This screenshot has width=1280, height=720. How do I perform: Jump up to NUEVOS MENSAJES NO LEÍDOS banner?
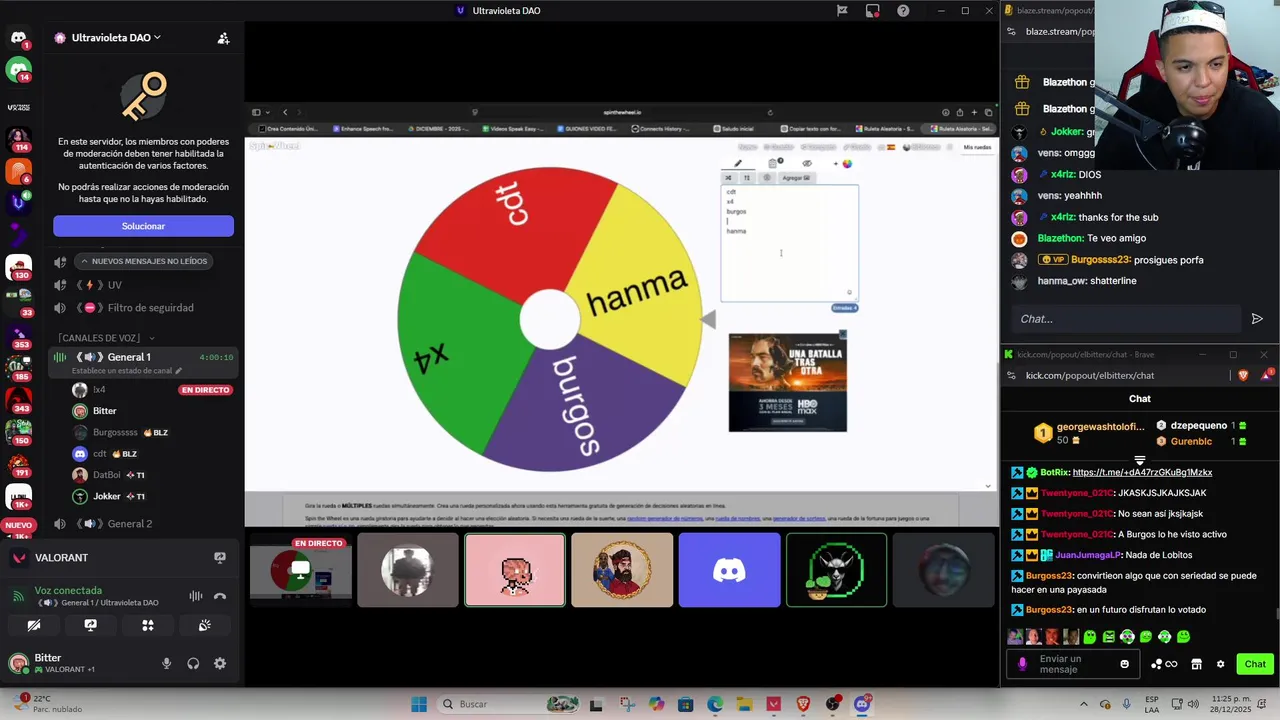point(142,261)
